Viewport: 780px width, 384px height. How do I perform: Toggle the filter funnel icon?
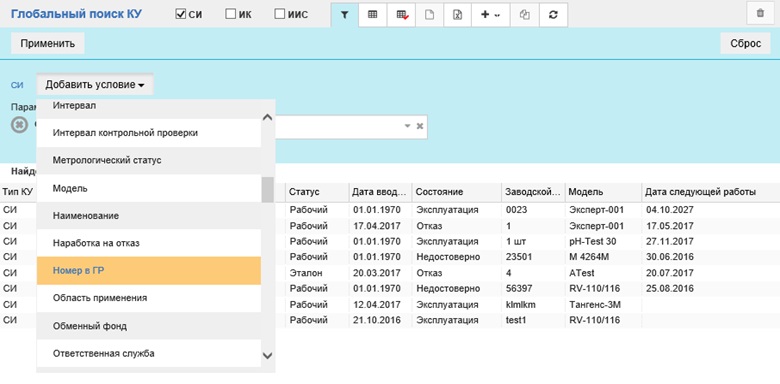coord(344,14)
